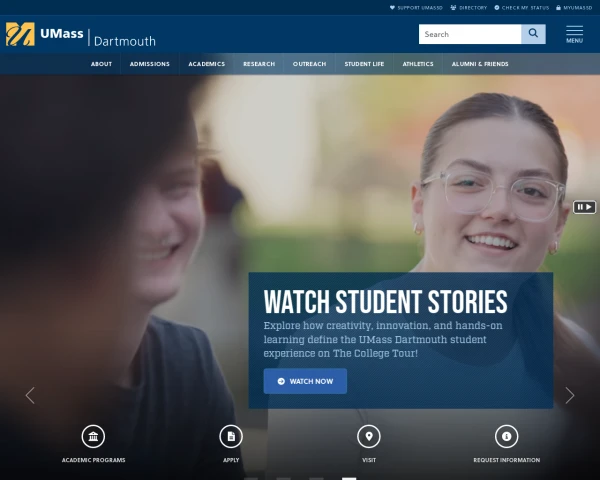Click the Watch Student Stories heading
The image size is (600, 480).
click(386, 302)
